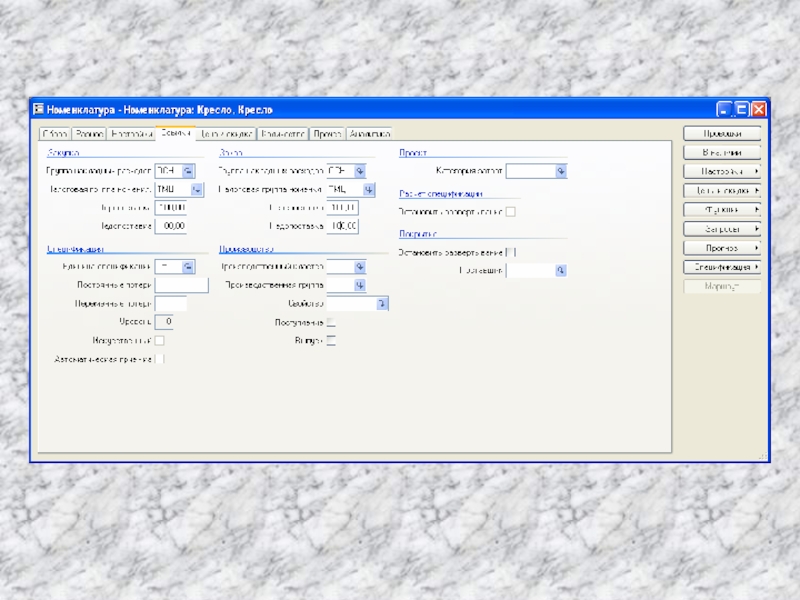The image size is (800, 600).
Task: Open the Прогноз menu button
Action: [x=722, y=248]
